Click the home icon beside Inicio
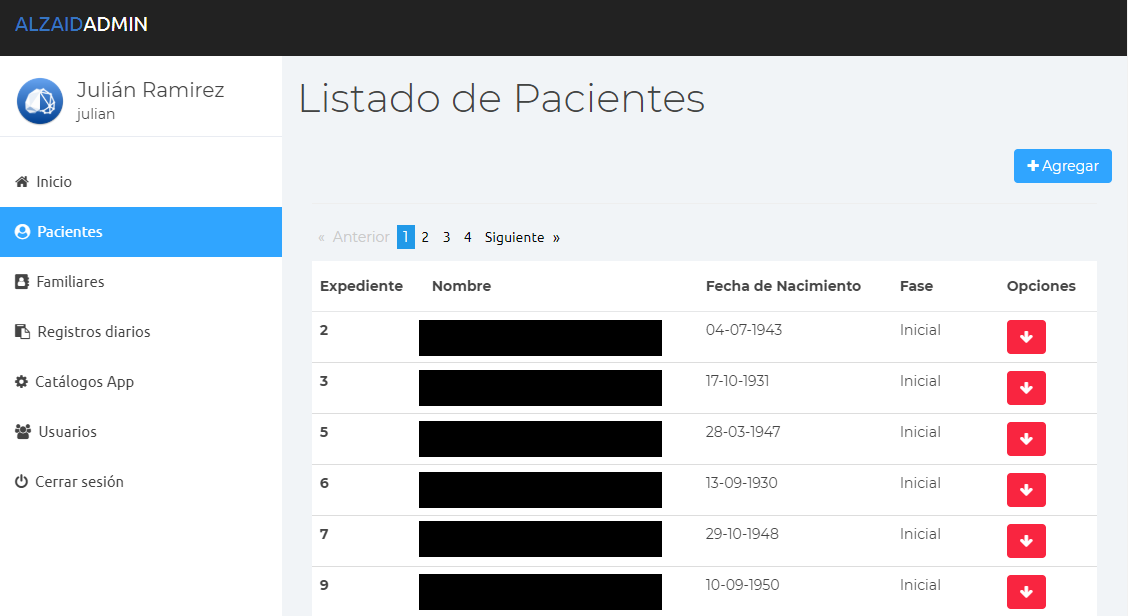1128x616 pixels. point(22,182)
